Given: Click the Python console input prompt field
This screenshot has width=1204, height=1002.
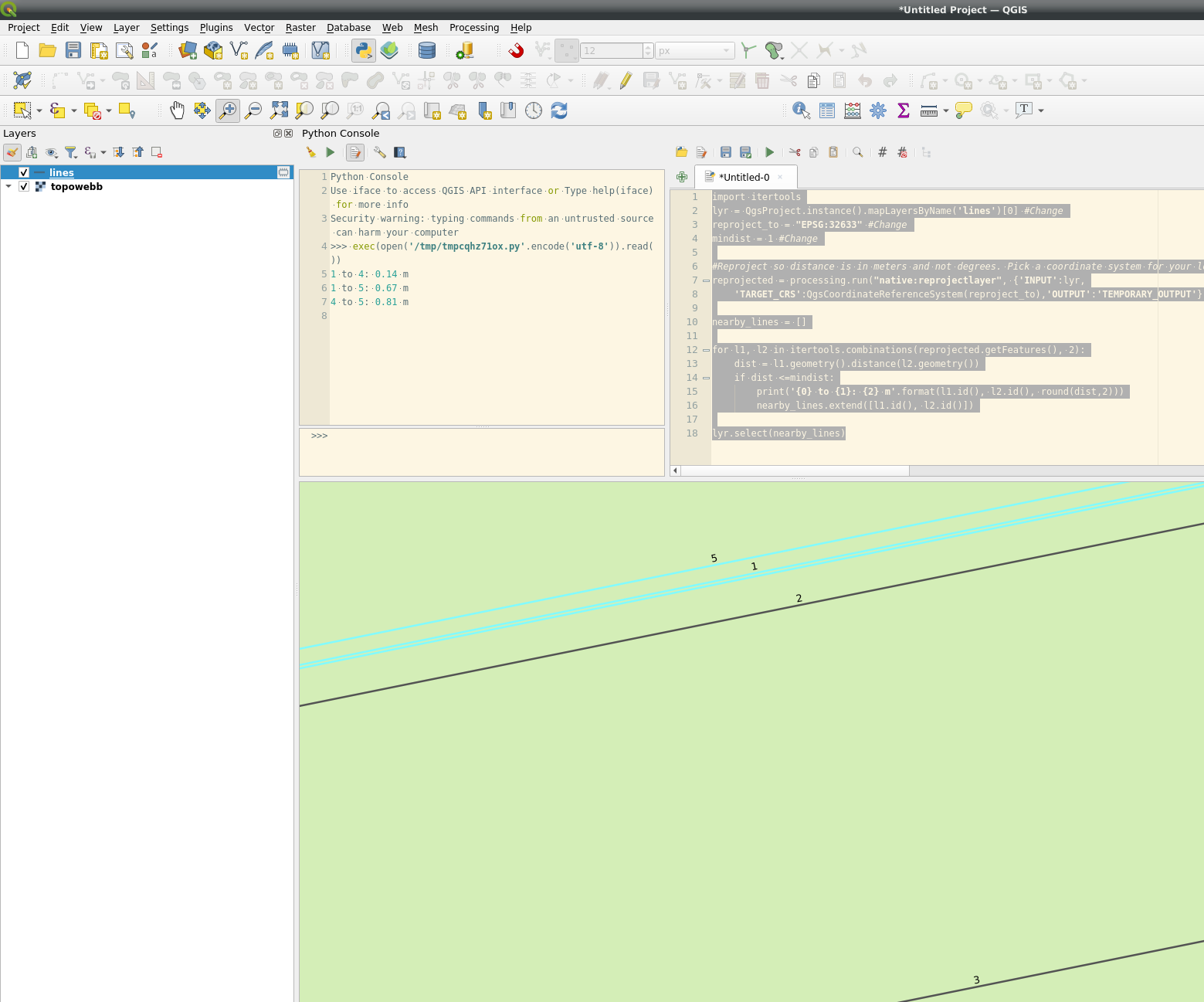Looking at the screenshot, I should [x=482, y=452].
